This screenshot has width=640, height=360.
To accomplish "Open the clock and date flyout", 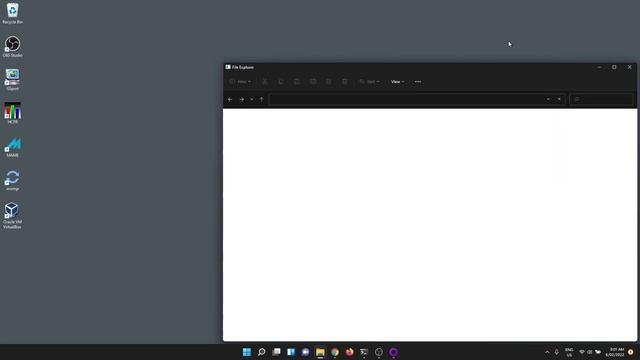I will coord(615,352).
